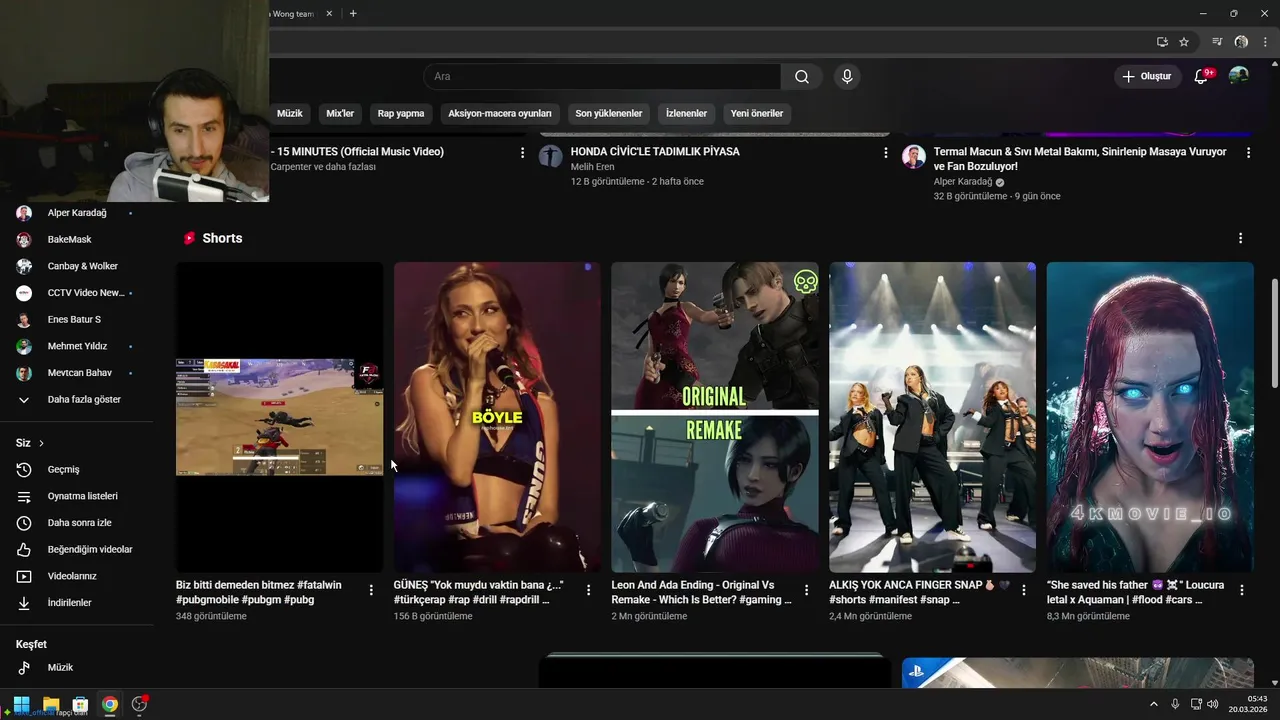Open Melih Eren channel avatar
The height and width of the screenshot is (720, 1280).
coord(551,156)
